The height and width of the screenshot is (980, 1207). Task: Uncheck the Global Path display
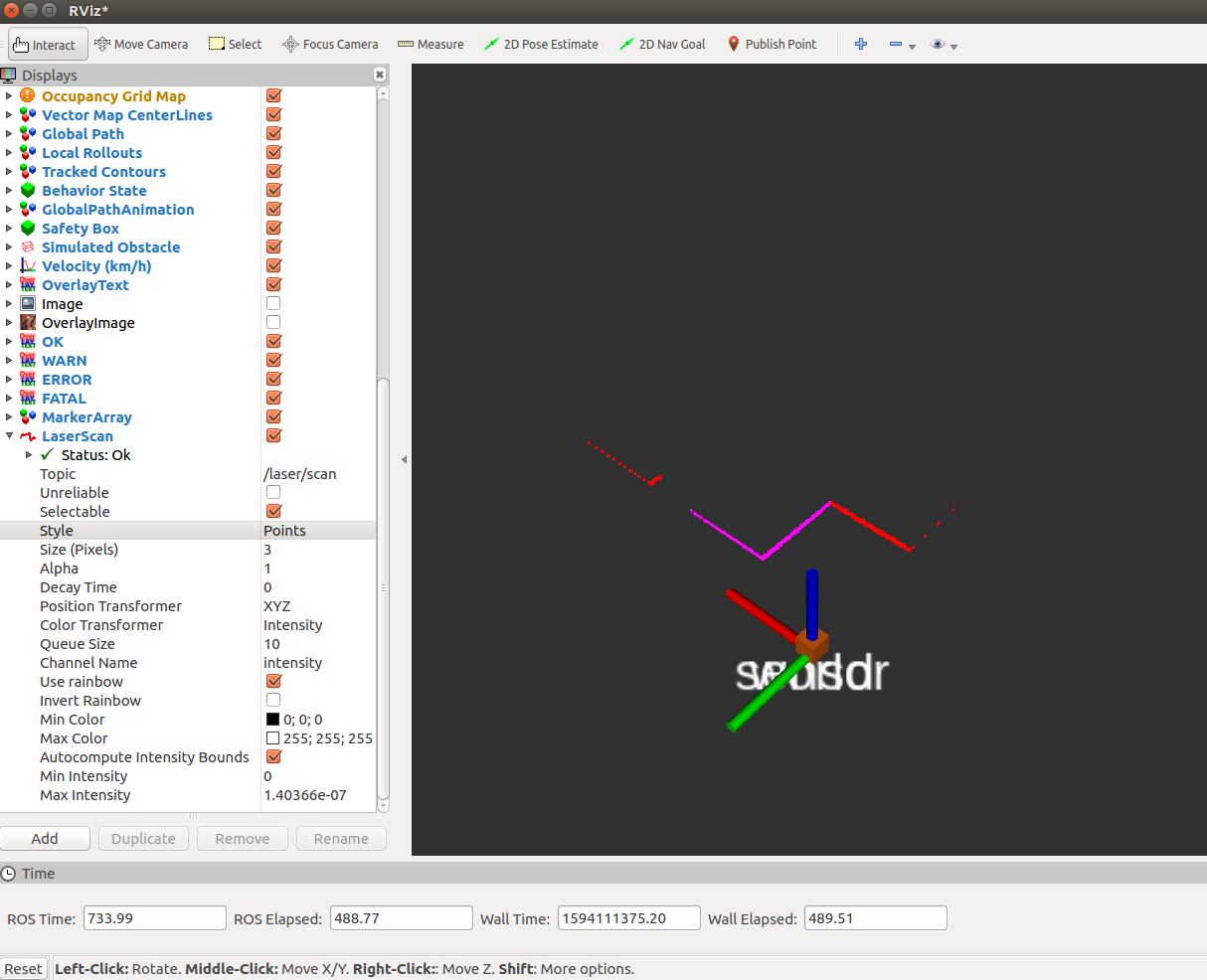click(x=273, y=134)
